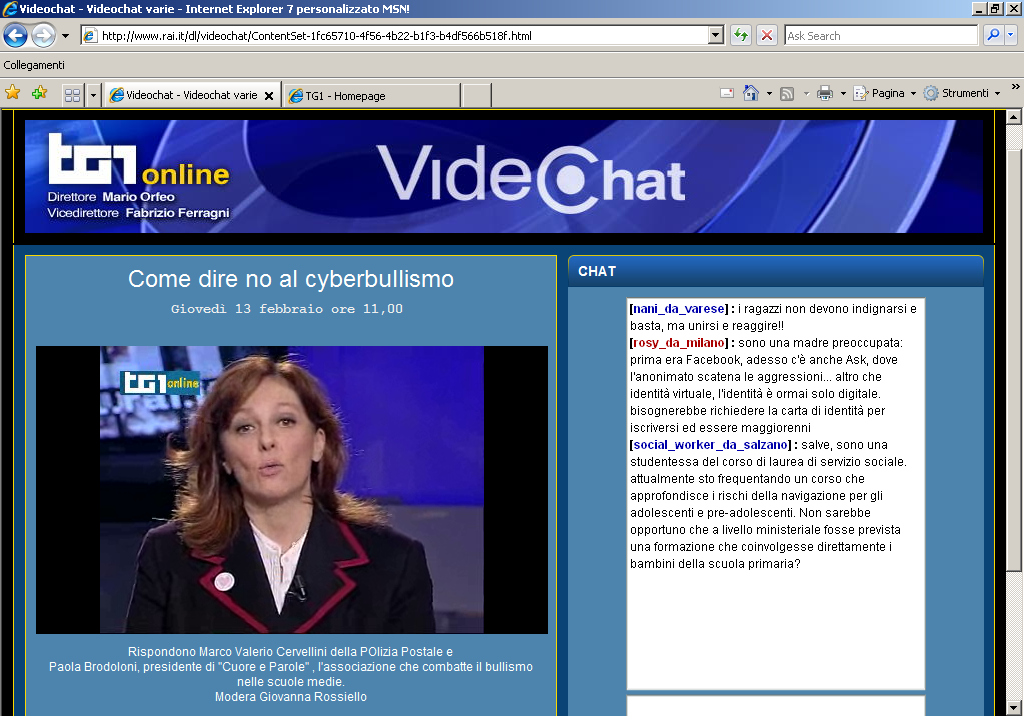
Task: Switch to the TG1 - Homepage tab
Action: click(x=372, y=95)
